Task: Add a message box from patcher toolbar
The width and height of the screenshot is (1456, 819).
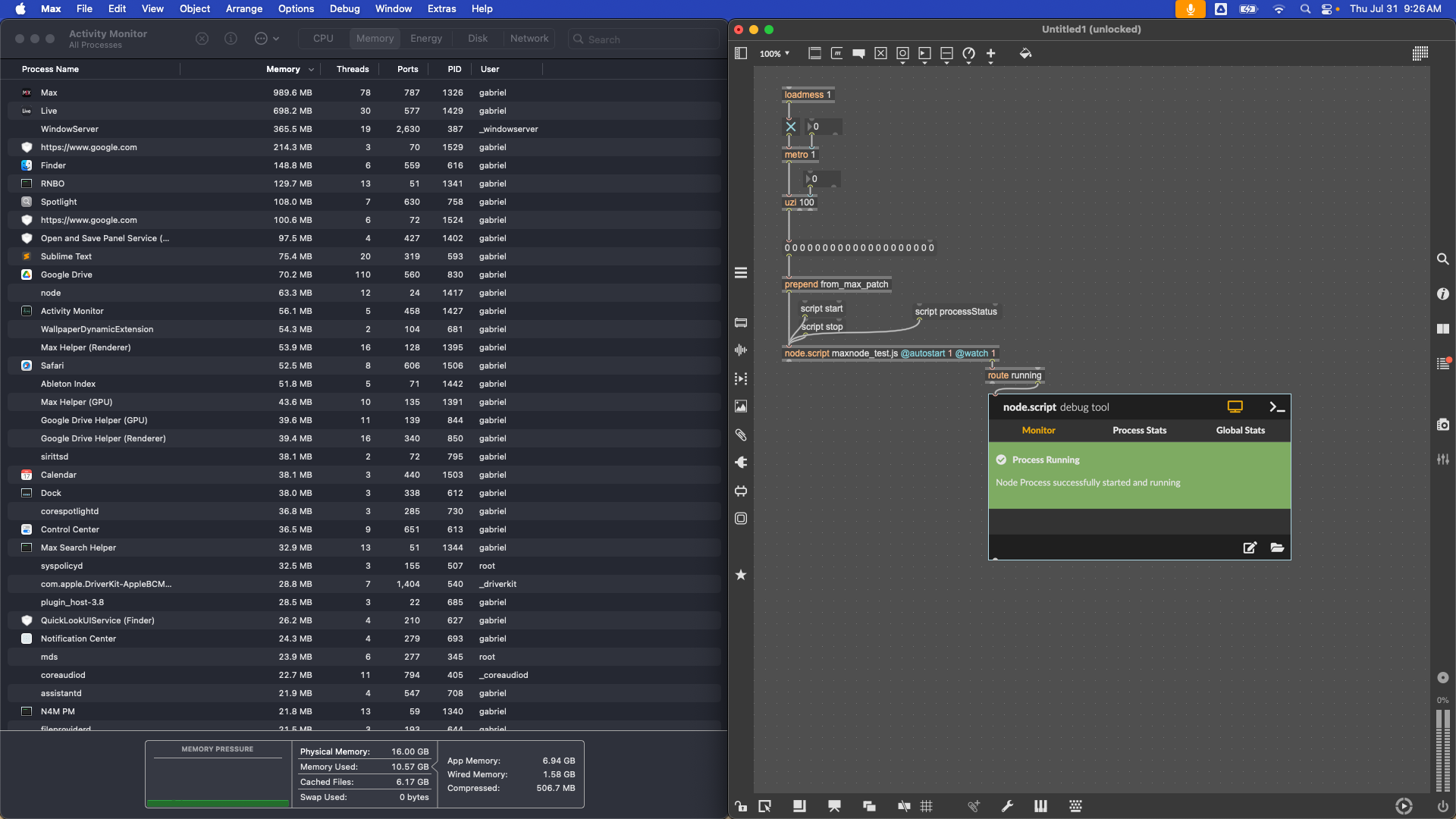Action: point(836,54)
